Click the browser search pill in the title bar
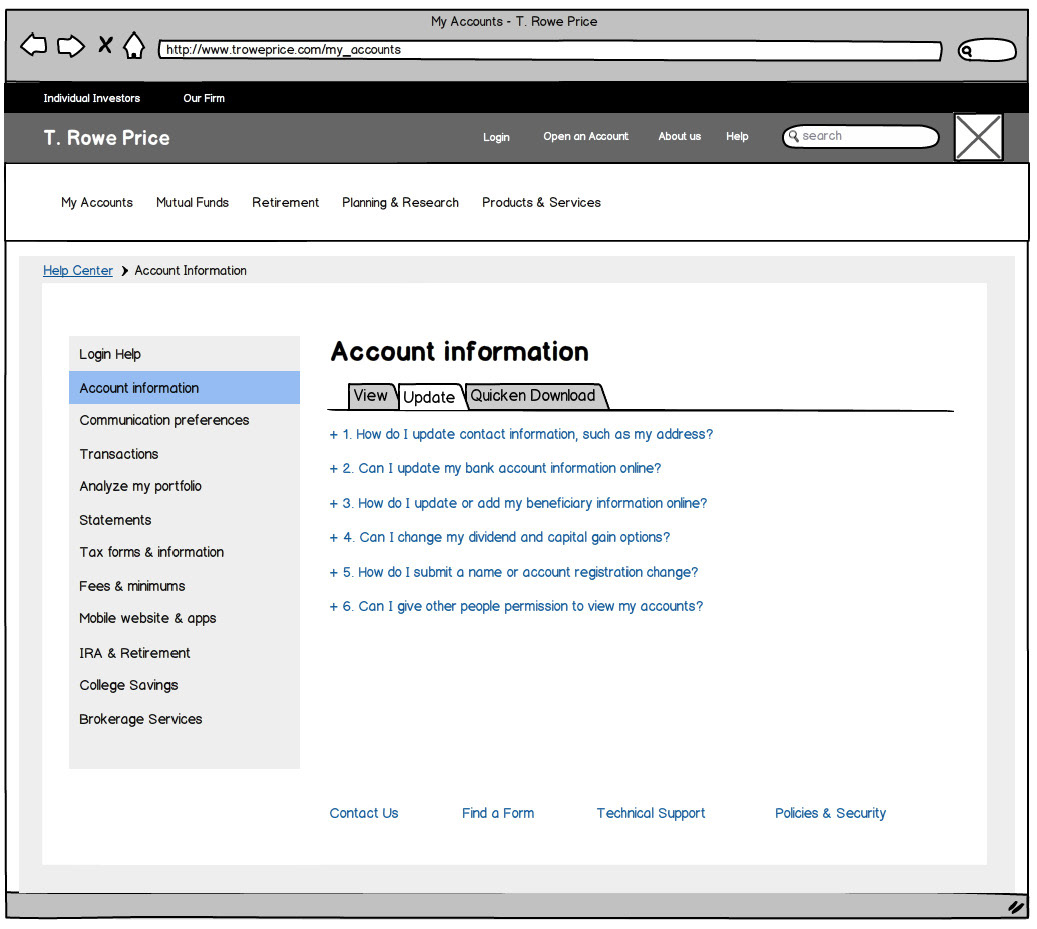The width and height of the screenshot is (1037, 929). point(987,50)
